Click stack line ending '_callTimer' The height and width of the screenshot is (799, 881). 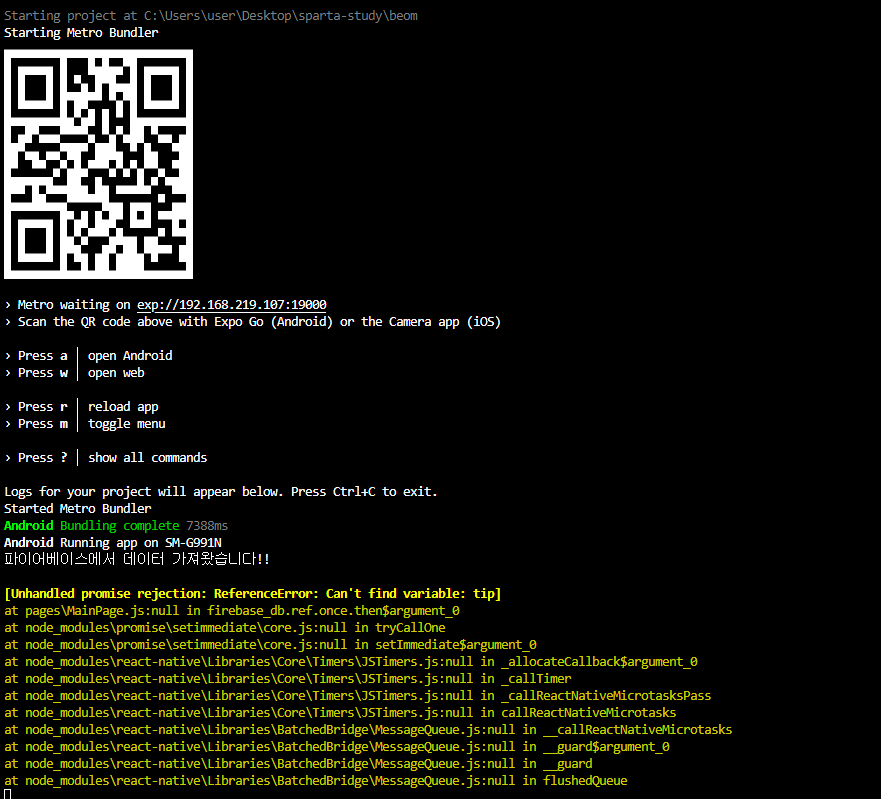(288, 679)
